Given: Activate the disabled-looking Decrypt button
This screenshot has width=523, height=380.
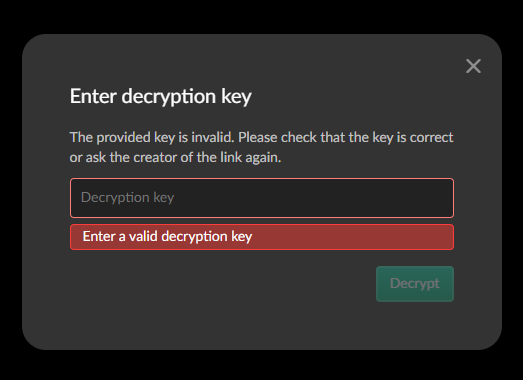Looking at the screenshot, I should pos(415,284).
